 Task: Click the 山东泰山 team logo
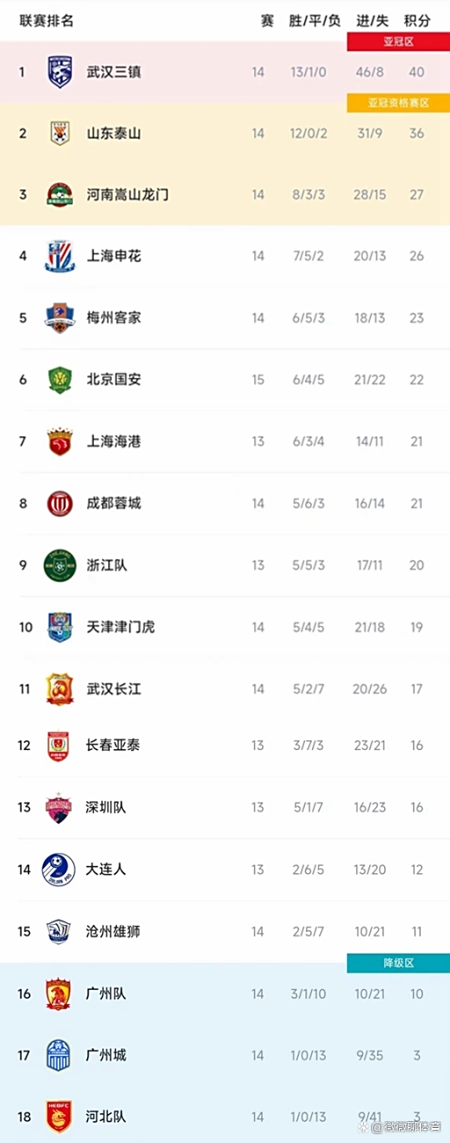(x=59, y=133)
